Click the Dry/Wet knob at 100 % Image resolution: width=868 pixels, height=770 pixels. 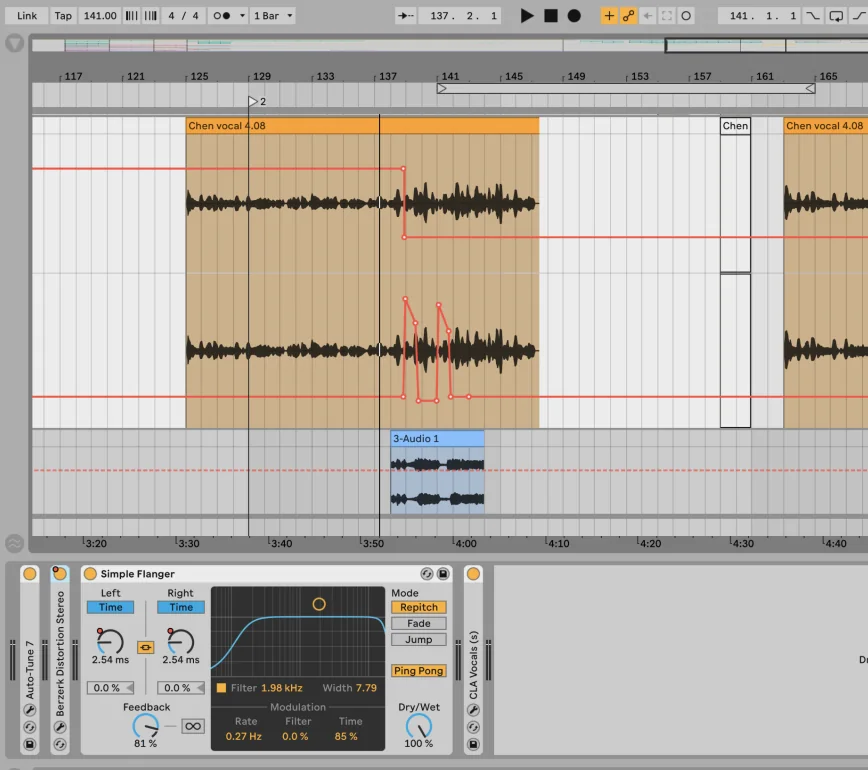[418, 726]
